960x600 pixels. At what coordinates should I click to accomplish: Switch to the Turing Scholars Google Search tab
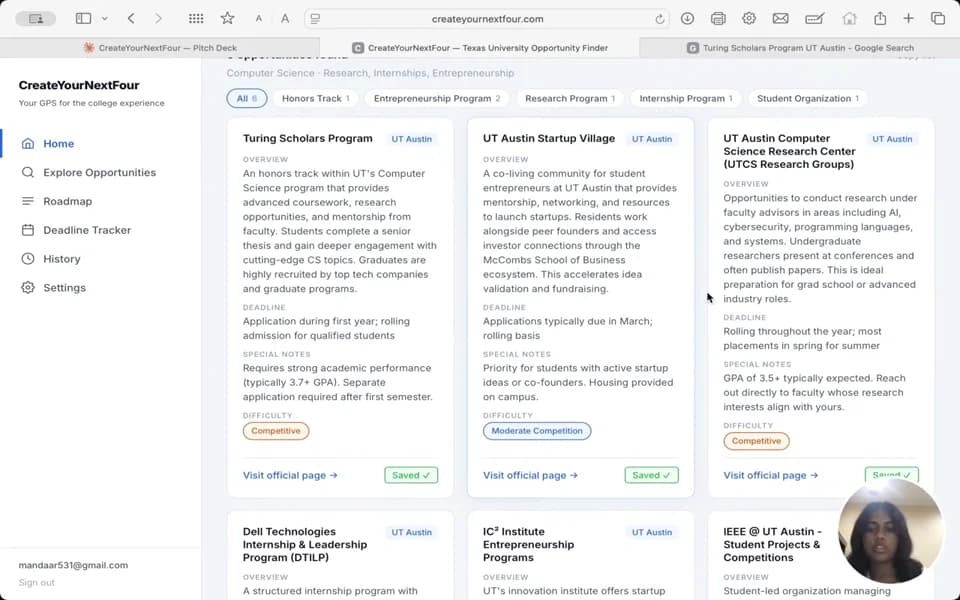(800, 48)
